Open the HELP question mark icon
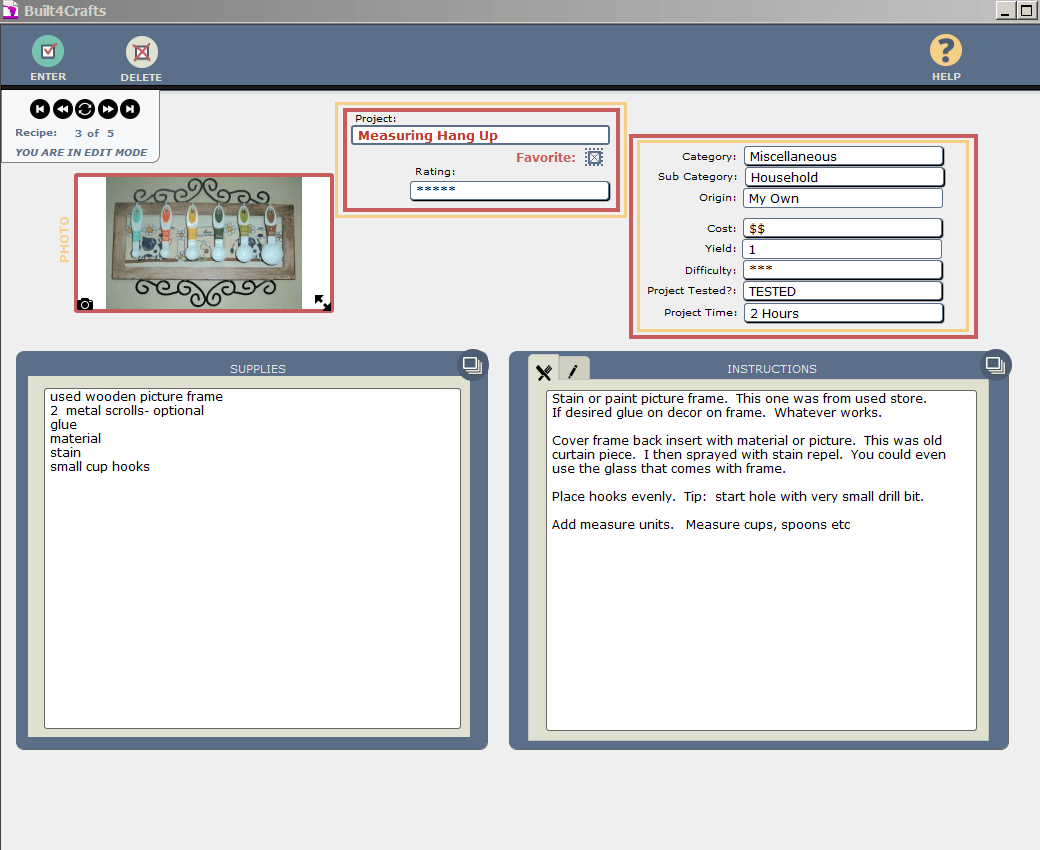This screenshot has height=850, width=1040. [945, 50]
